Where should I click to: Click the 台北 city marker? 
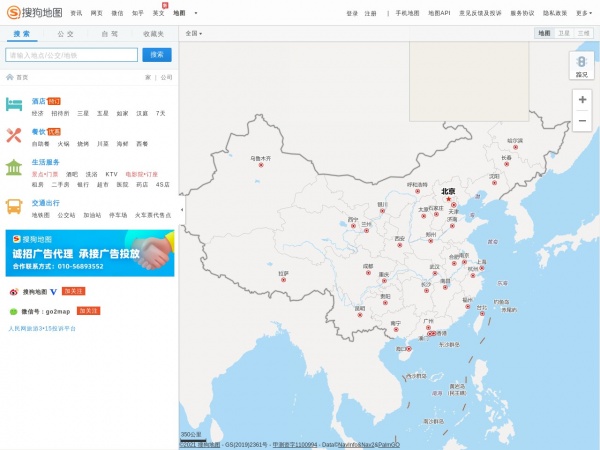coord(482,313)
